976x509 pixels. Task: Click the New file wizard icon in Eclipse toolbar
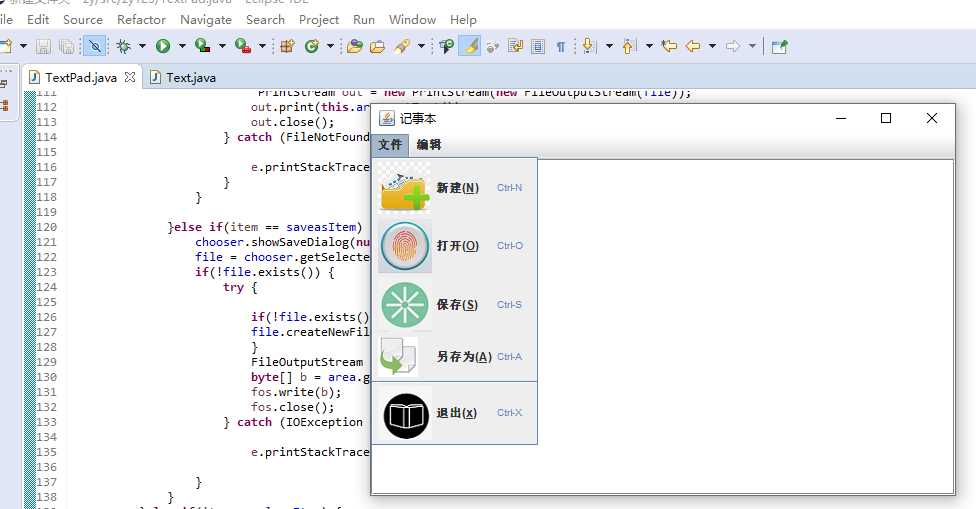6,46
